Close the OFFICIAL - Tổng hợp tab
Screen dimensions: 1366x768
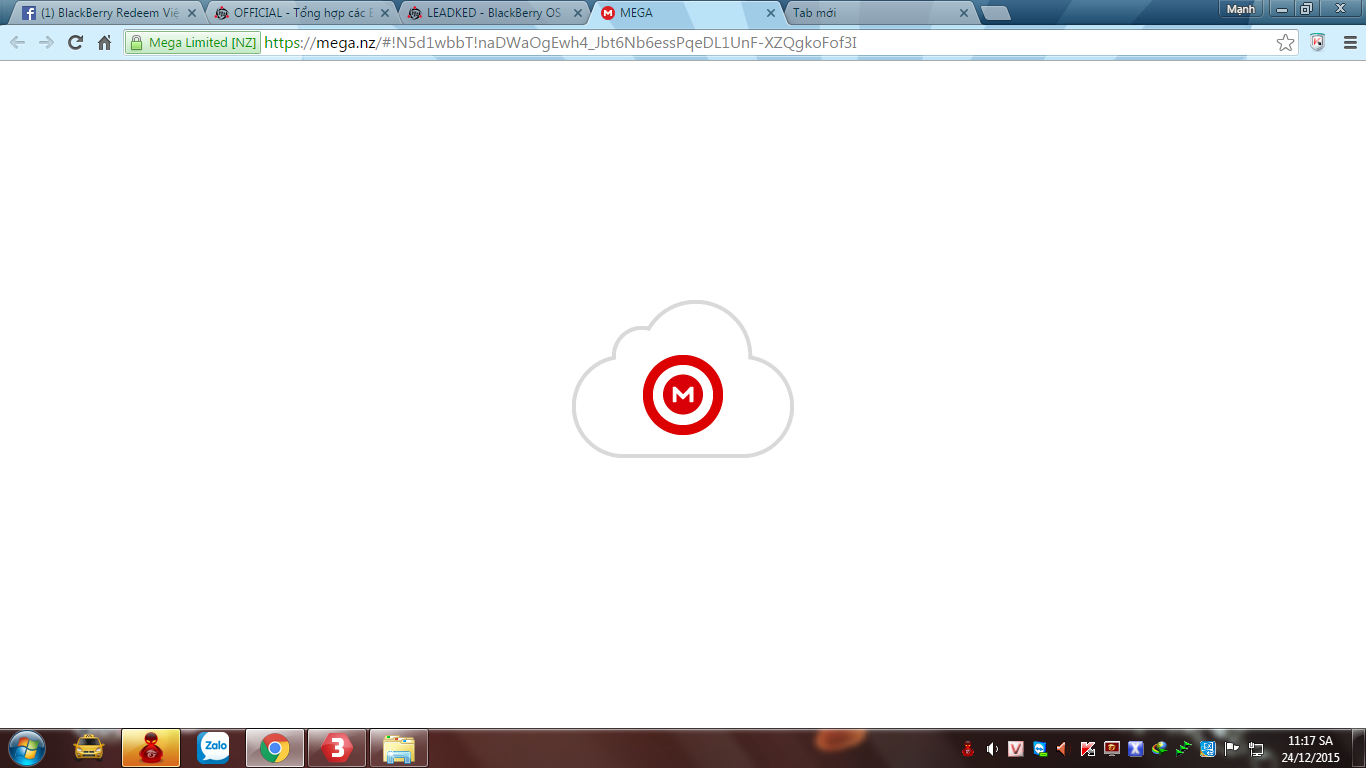(x=385, y=13)
